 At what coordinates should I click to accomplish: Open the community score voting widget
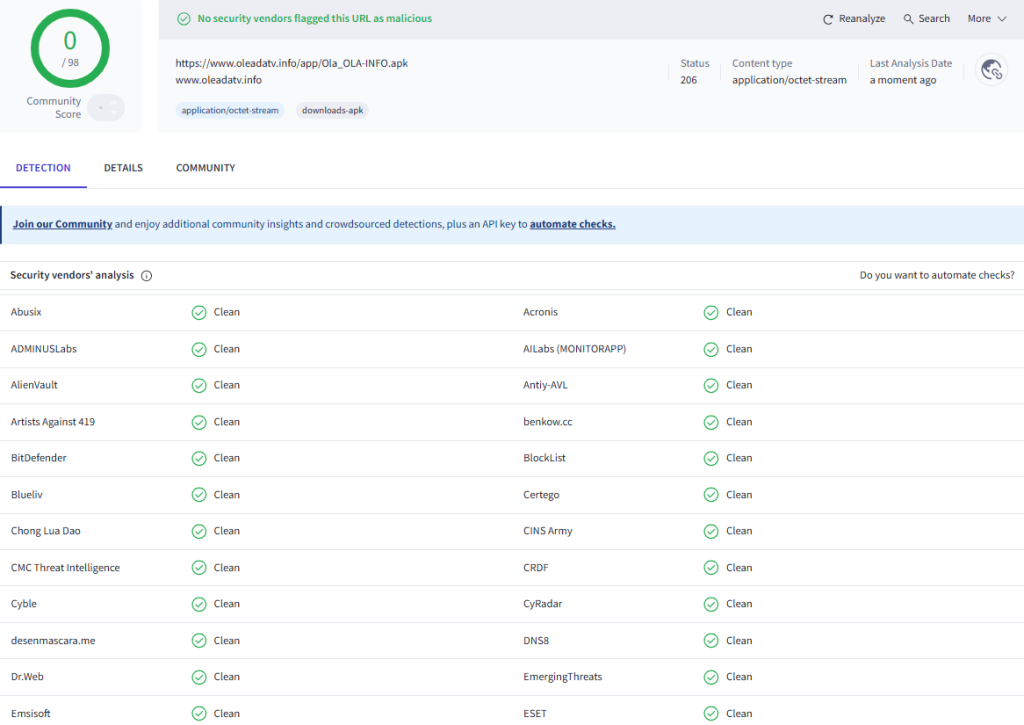(105, 107)
